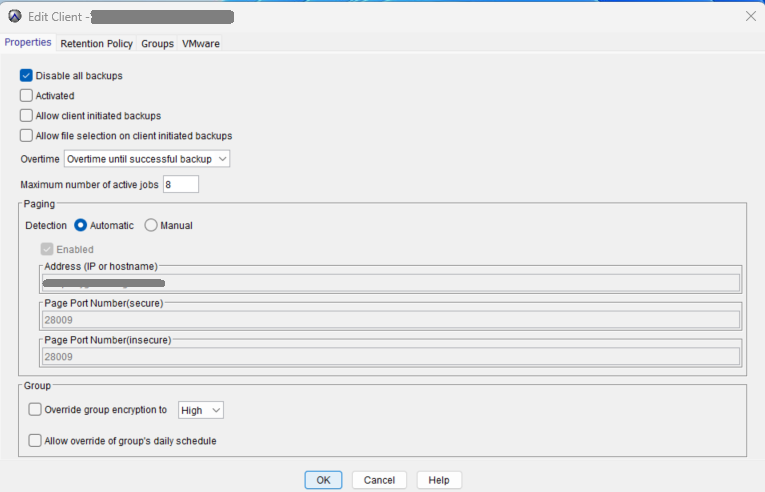
Task: Select Automatic detection radio button
Action: pyautogui.click(x=81, y=225)
